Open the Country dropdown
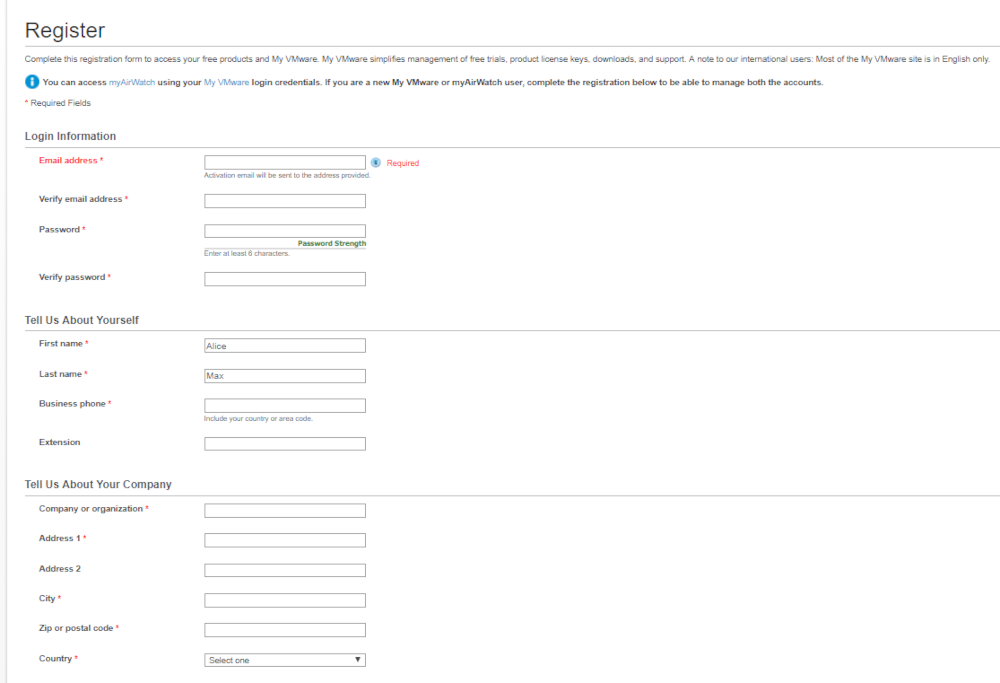 coord(285,660)
